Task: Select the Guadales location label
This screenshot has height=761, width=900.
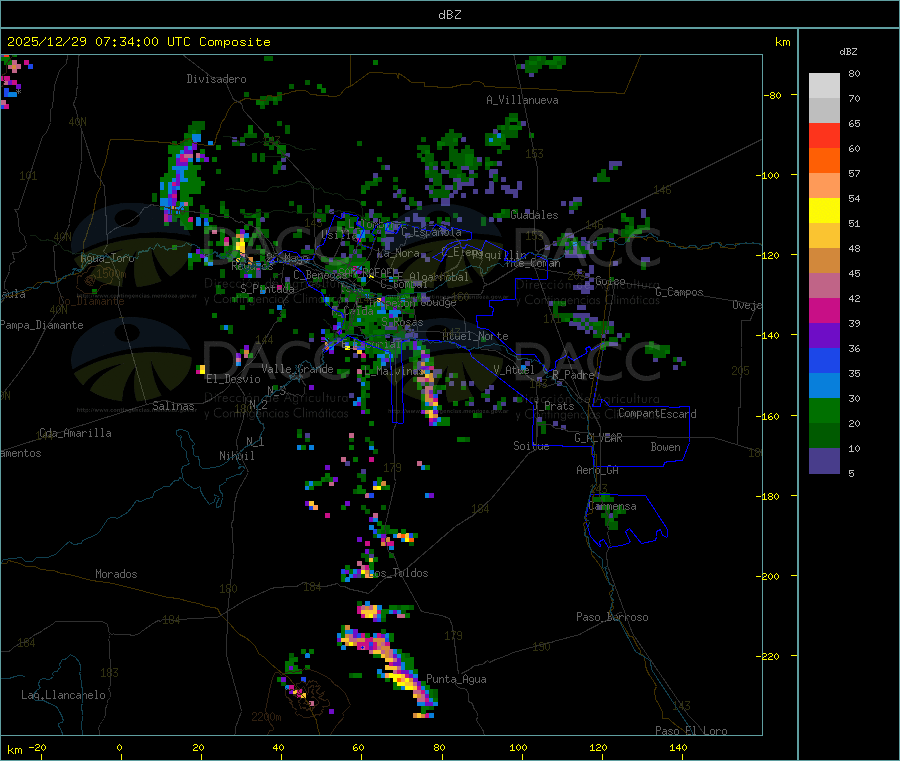Action: [534, 215]
